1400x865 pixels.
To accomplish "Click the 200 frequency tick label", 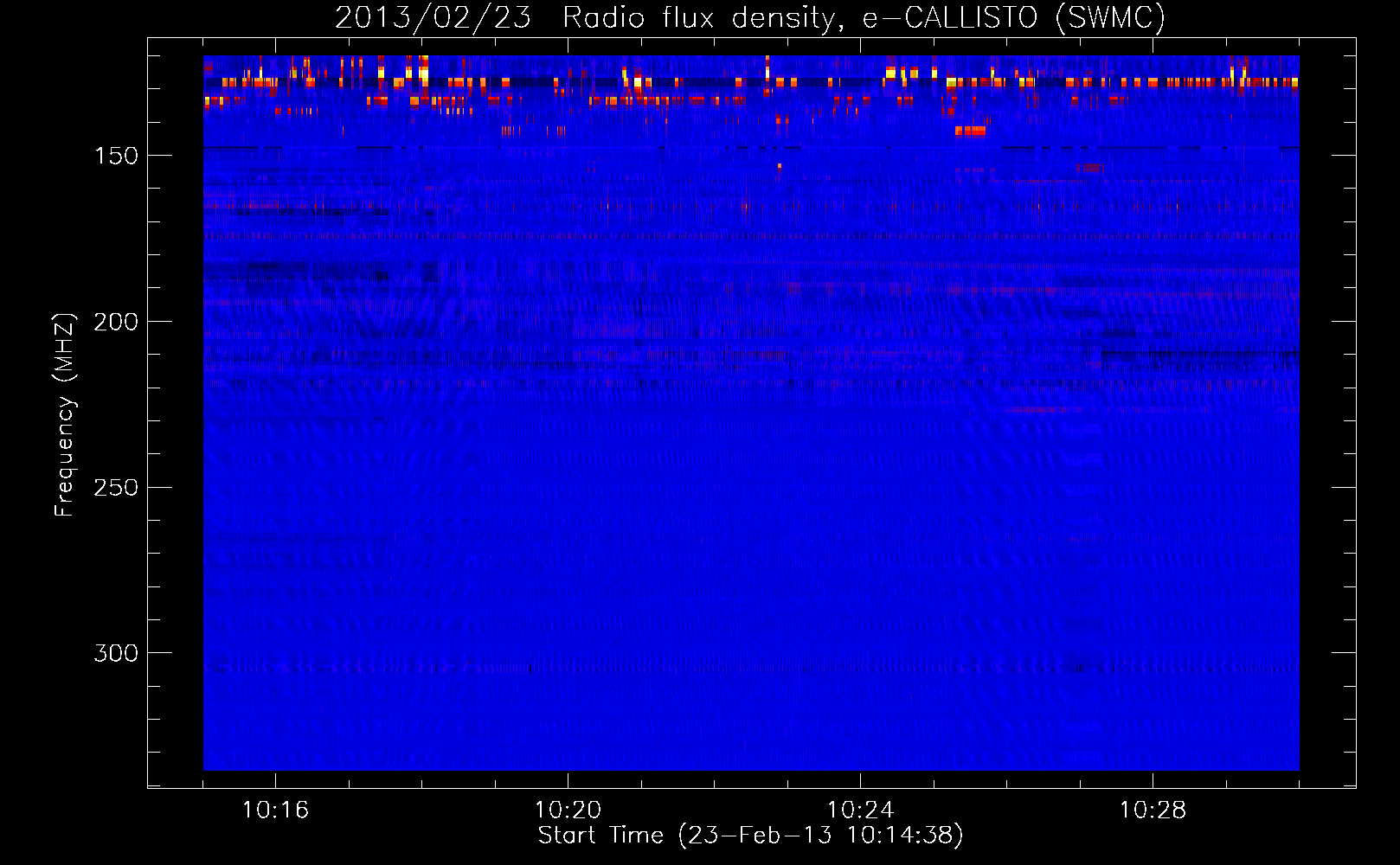I will pyautogui.click(x=116, y=322).
